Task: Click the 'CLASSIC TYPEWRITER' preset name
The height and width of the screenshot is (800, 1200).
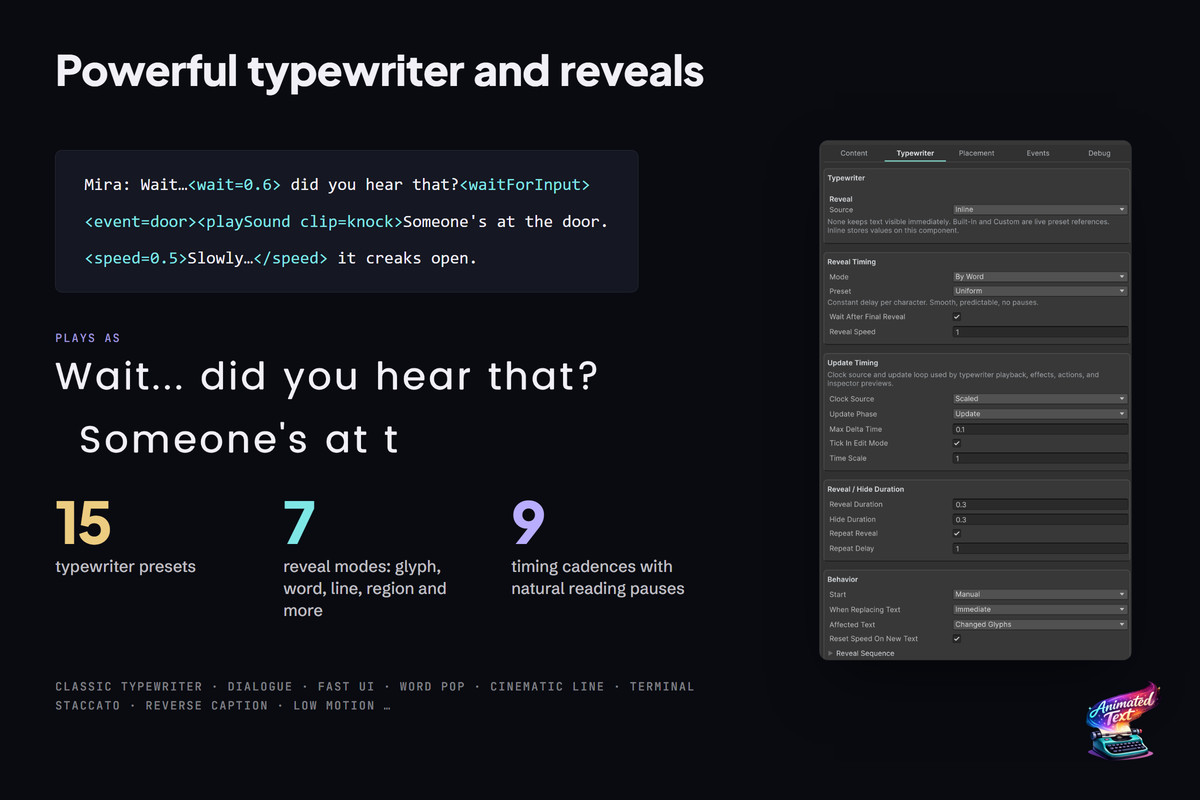Action: [128, 687]
